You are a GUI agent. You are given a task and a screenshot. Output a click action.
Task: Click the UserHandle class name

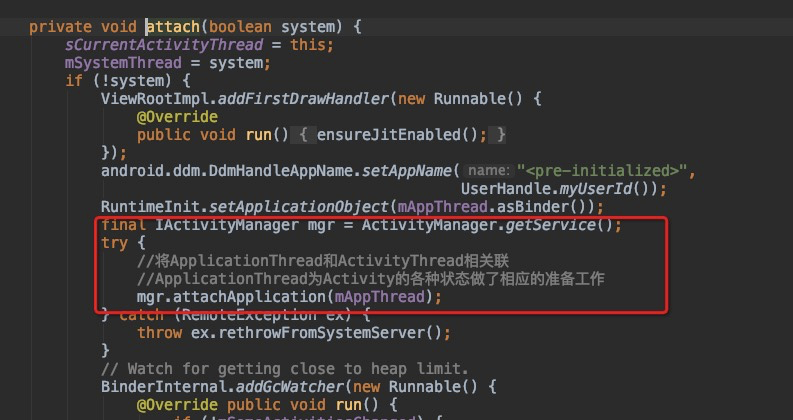click(505, 189)
